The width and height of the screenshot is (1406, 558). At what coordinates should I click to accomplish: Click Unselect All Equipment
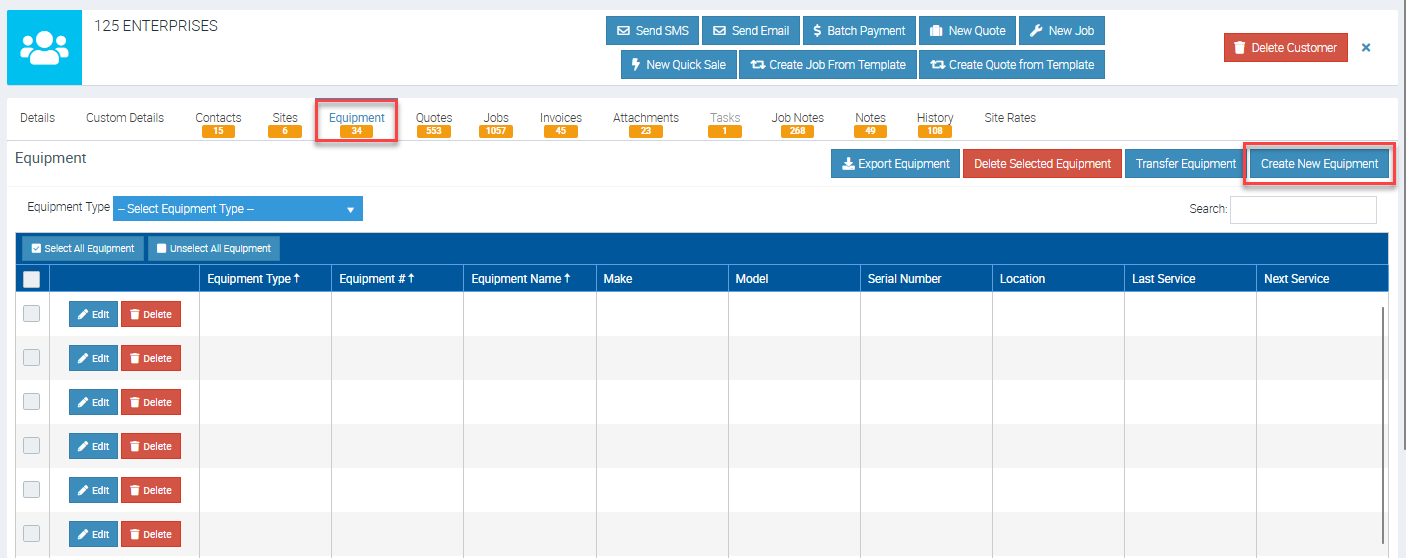[x=213, y=248]
